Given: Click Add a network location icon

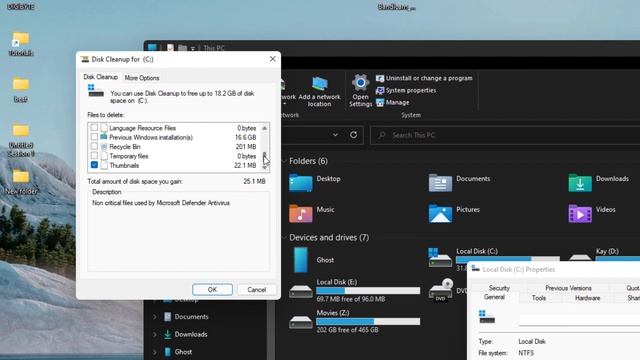Looking at the screenshot, I should tap(320, 84).
